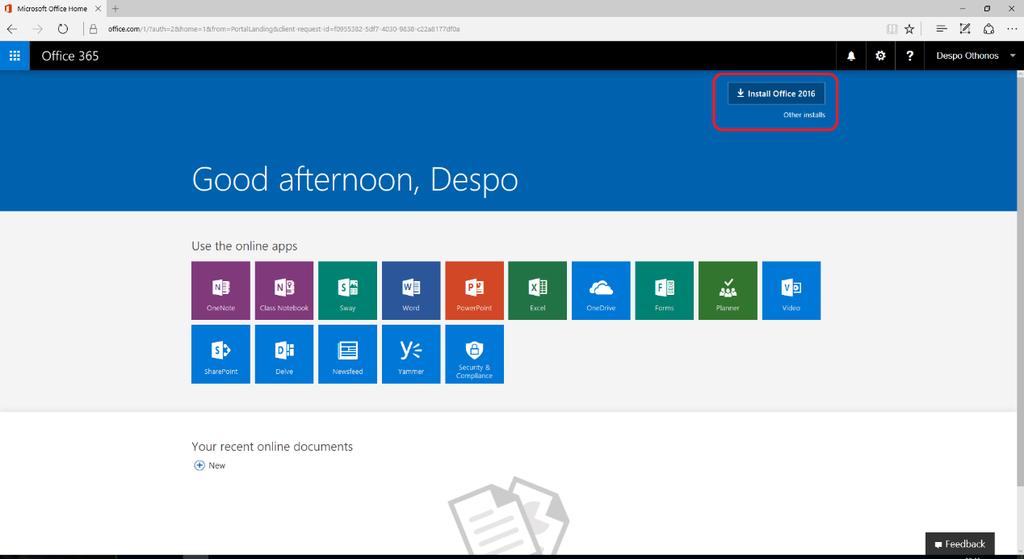Open a new browser tab
This screenshot has height=559, width=1024.
point(115,8)
